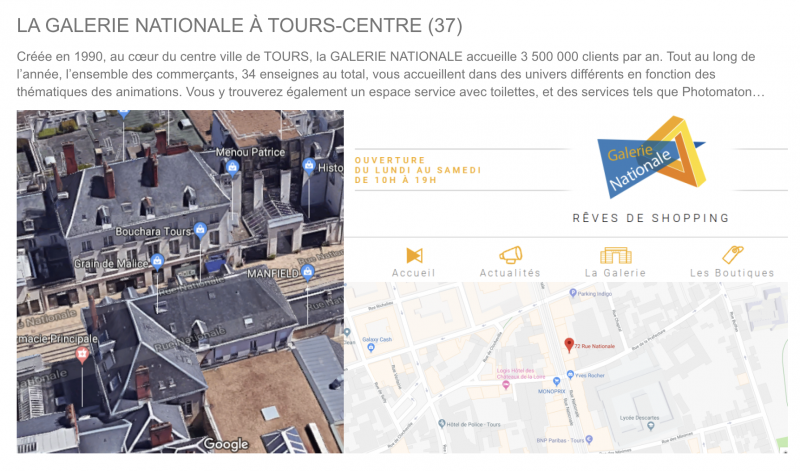The height and width of the screenshot is (471, 800).
Task: Select the red 72 Rue Nationale pin
Action: tap(569, 345)
